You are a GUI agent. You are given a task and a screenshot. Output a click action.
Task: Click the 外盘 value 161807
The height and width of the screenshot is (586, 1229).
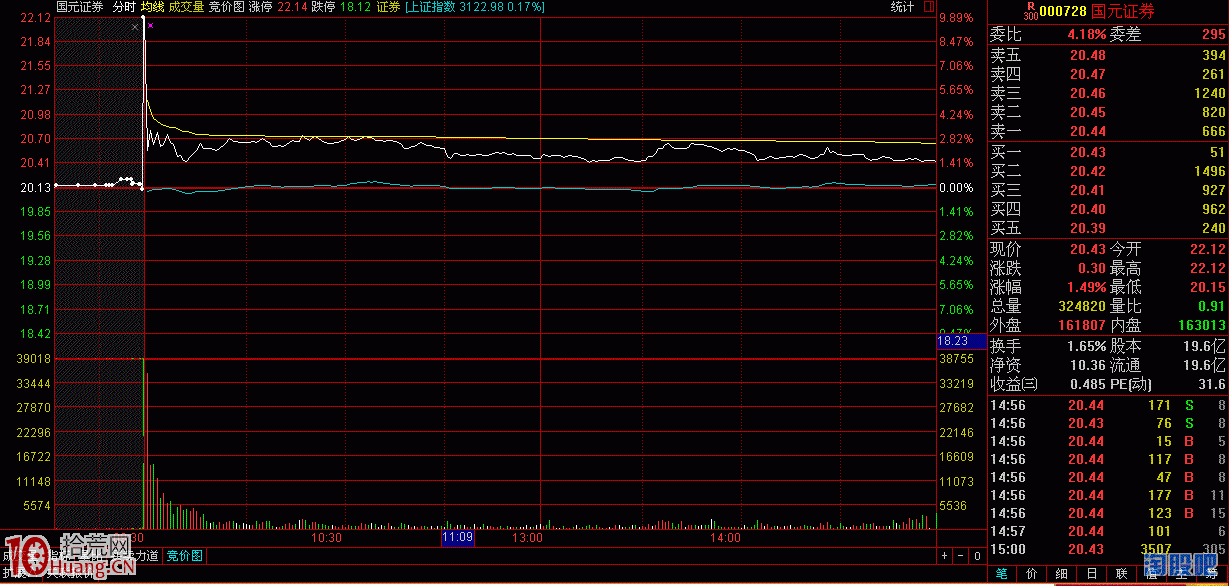pyautogui.click(x=1081, y=325)
